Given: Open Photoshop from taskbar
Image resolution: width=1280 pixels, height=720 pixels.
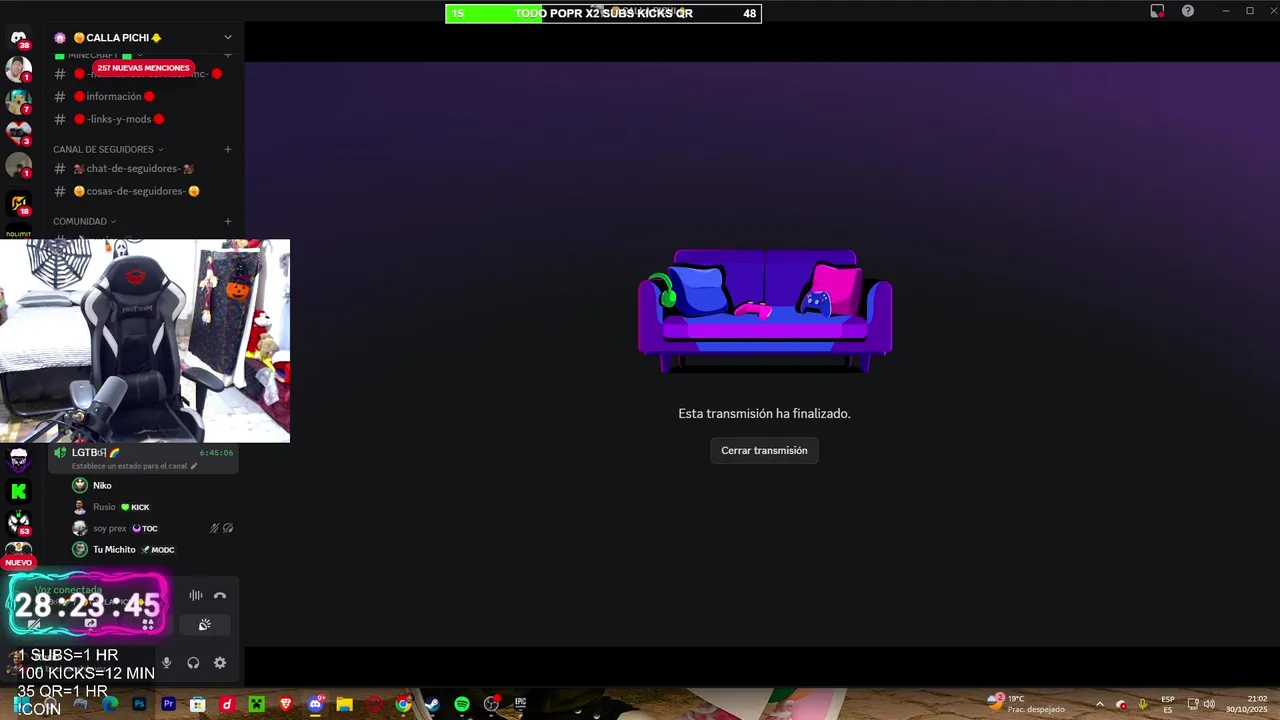Looking at the screenshot, I should tap(139, 704).
